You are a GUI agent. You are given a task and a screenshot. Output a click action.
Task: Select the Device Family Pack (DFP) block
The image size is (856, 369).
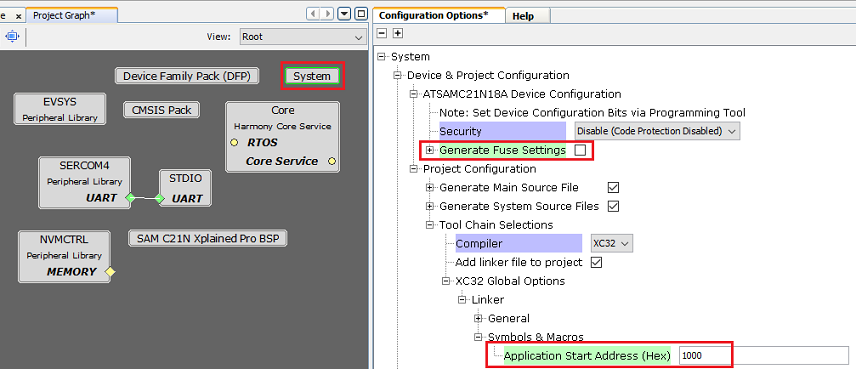click(x=187, y=76)
